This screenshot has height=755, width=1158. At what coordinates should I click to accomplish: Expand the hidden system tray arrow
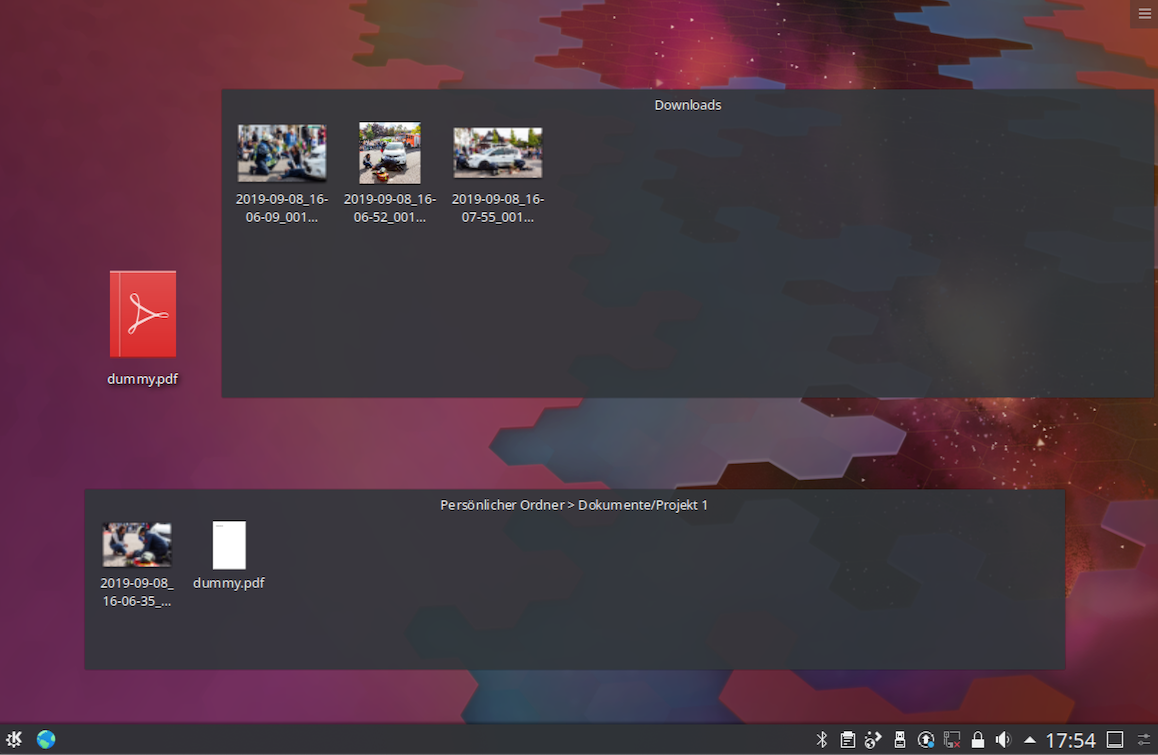[x=1029, y=740]
